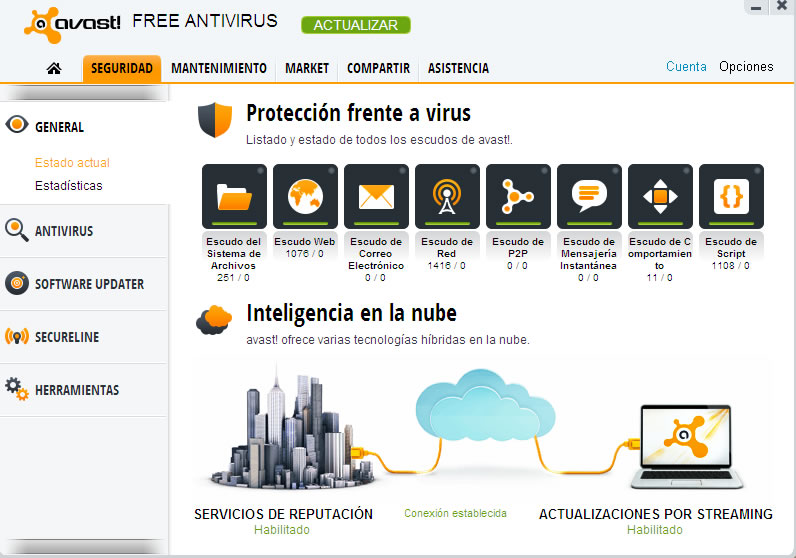796x558 pixels.
Task: Switch to the Seguridad tab
Action: (122, 69)
